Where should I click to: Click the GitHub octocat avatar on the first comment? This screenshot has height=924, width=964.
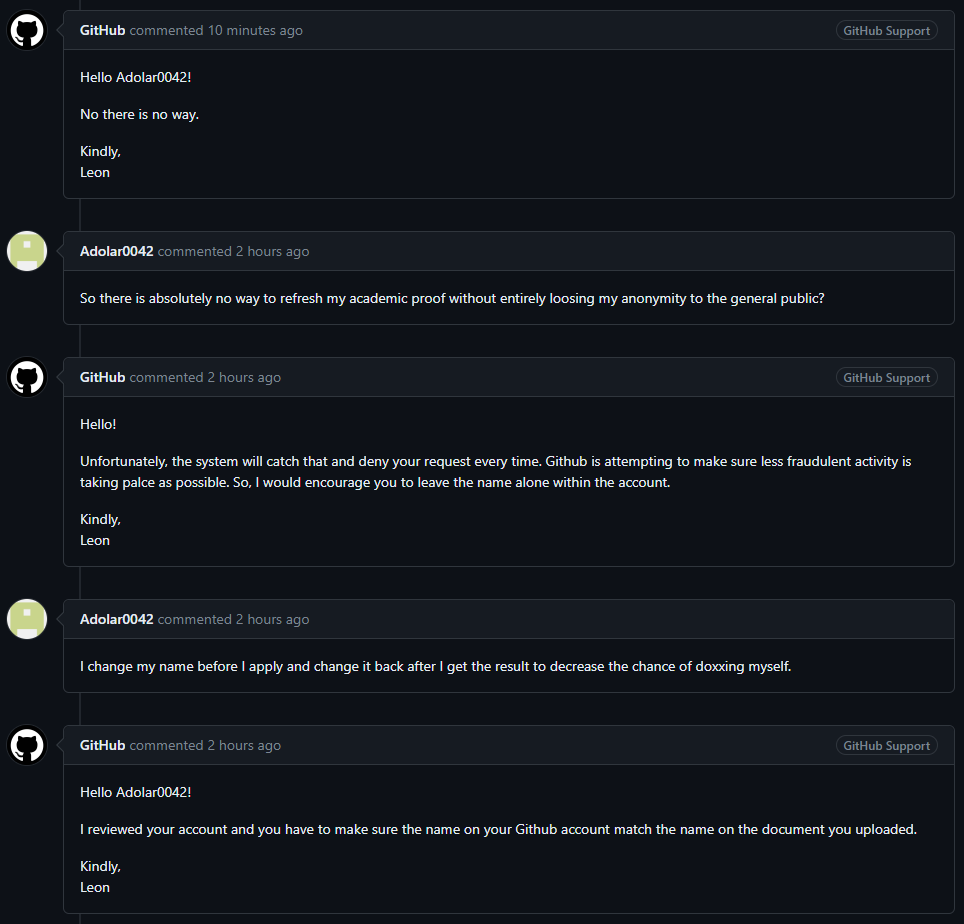pyautogui.click(x=26, y=30)
